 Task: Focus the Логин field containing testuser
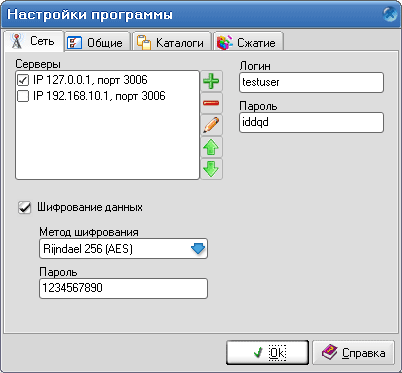[311, 82]
